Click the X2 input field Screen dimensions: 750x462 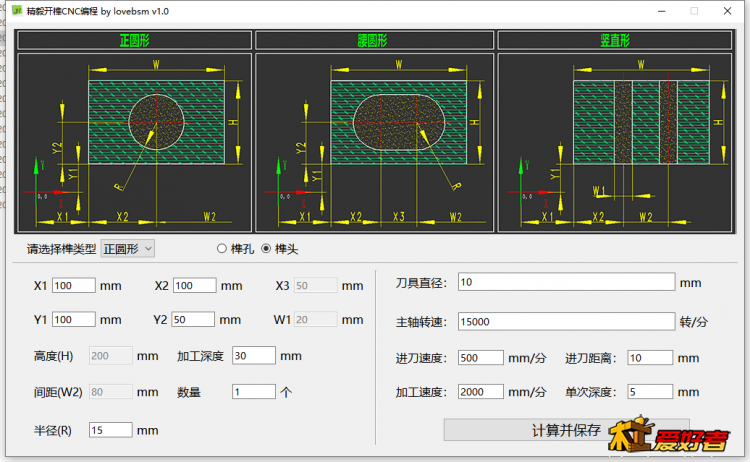pyautogui.click(x=195, y=286)
